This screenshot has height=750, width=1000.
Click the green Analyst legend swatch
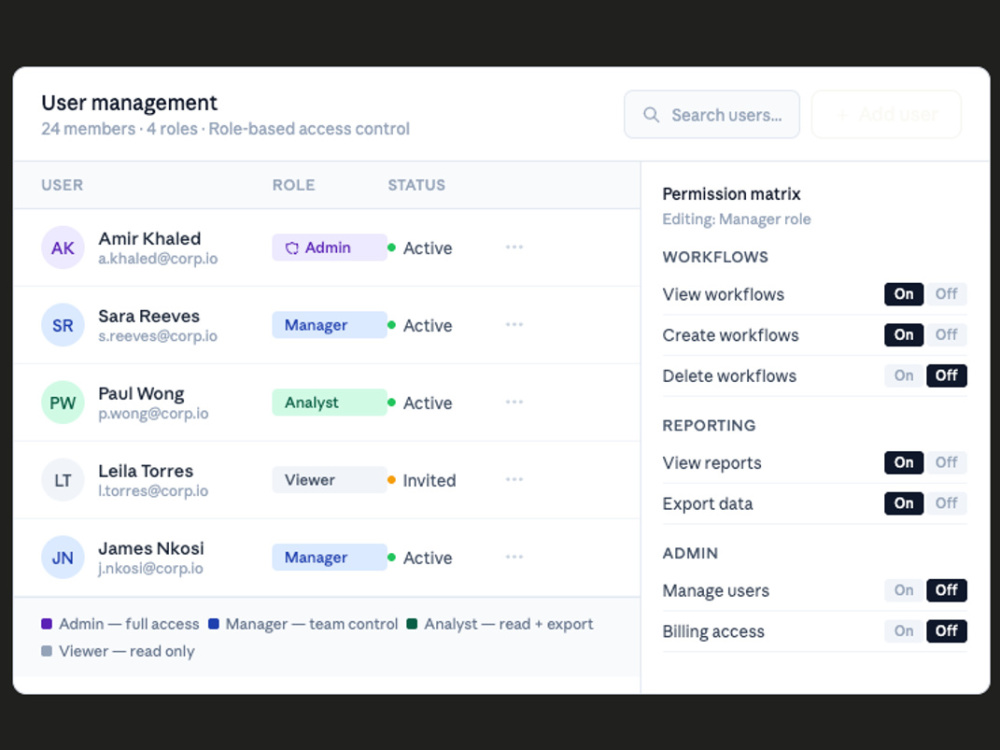point(412,624)
